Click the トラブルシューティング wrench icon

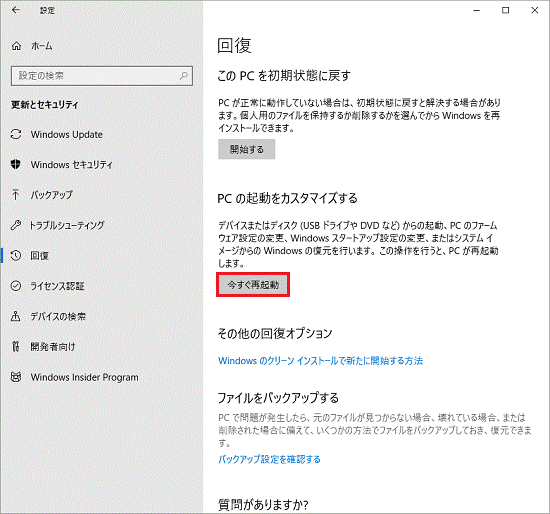pyautogui.click(x=16, y=225)
